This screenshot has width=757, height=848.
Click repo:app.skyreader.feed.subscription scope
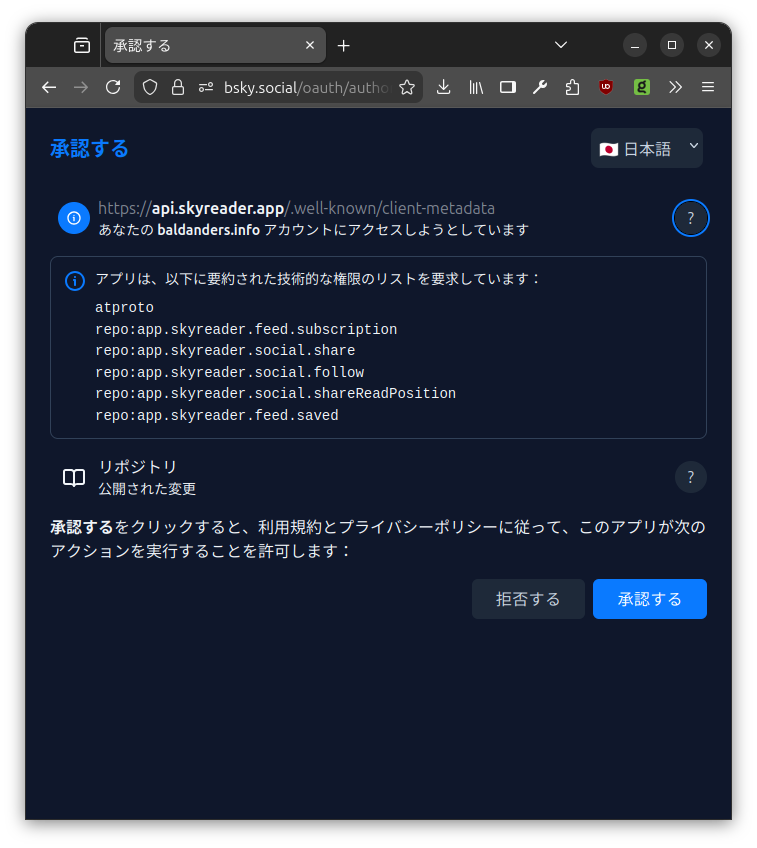click(246, 329)
